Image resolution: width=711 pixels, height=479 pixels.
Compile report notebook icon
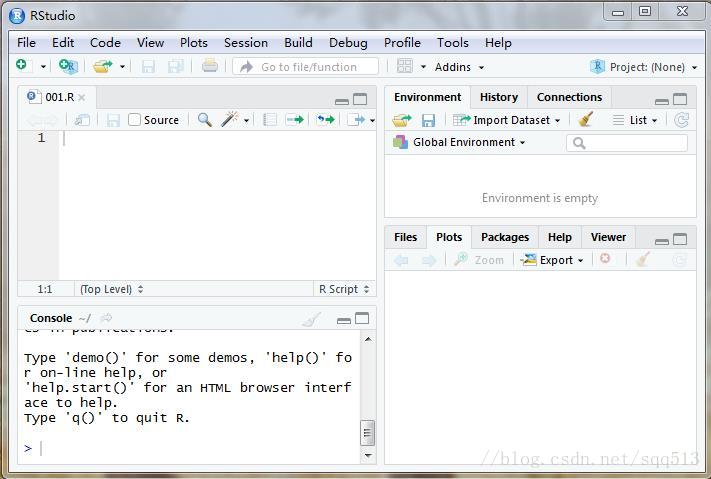[270, 120]
